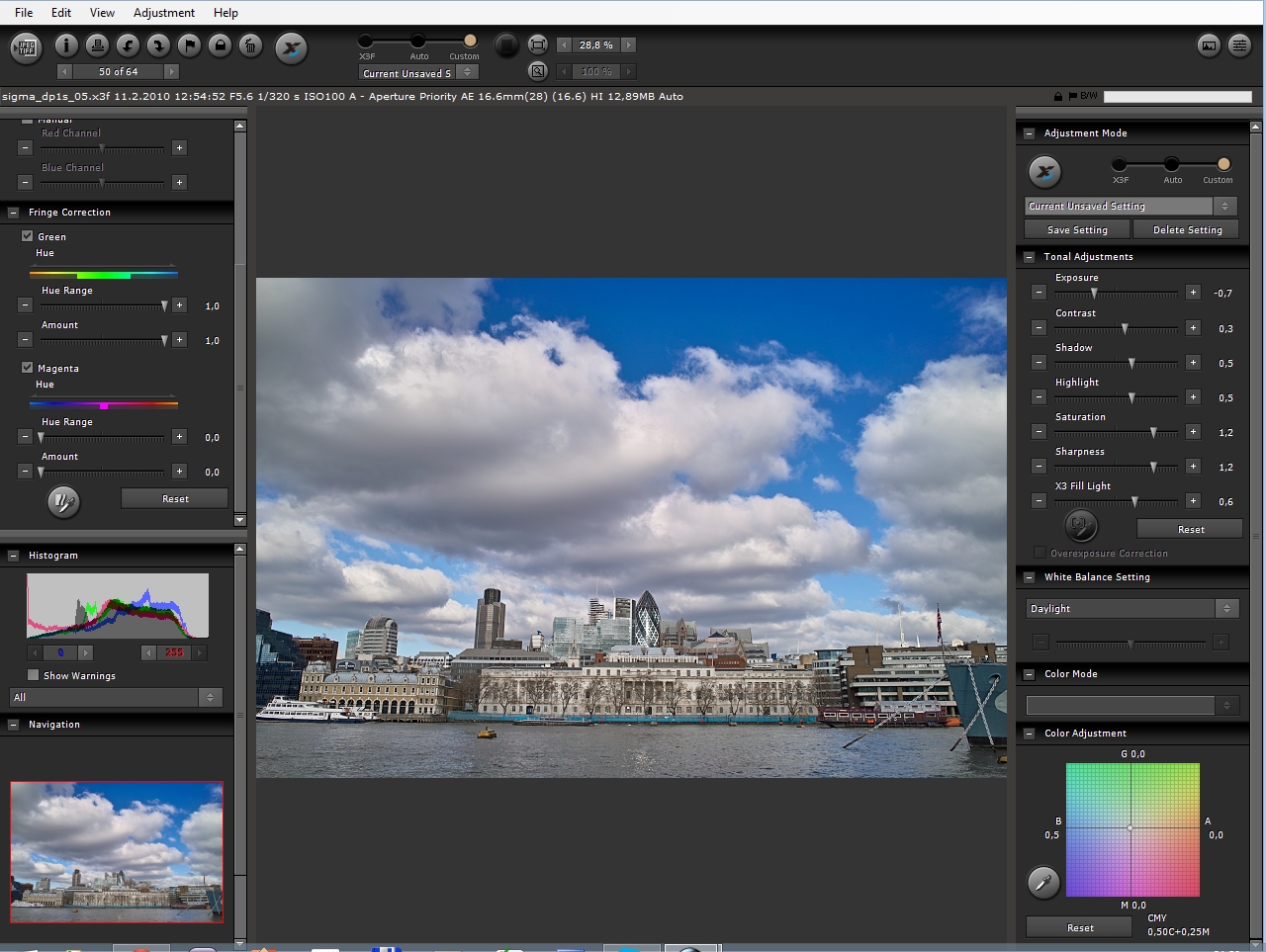Click the JPEG/TIFF save image icon
Image resolution: width=1266 pixels, height=952 pixels.
26,47
